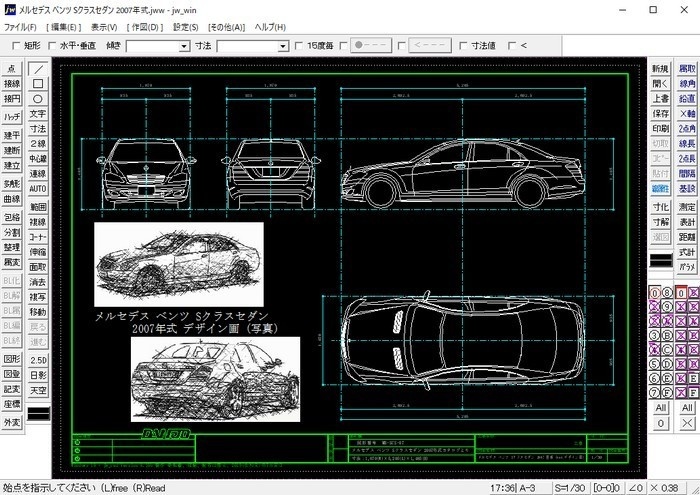Toggle layer group F box
The width and height of the screenshot is (700, 495).
pos(693,393)
